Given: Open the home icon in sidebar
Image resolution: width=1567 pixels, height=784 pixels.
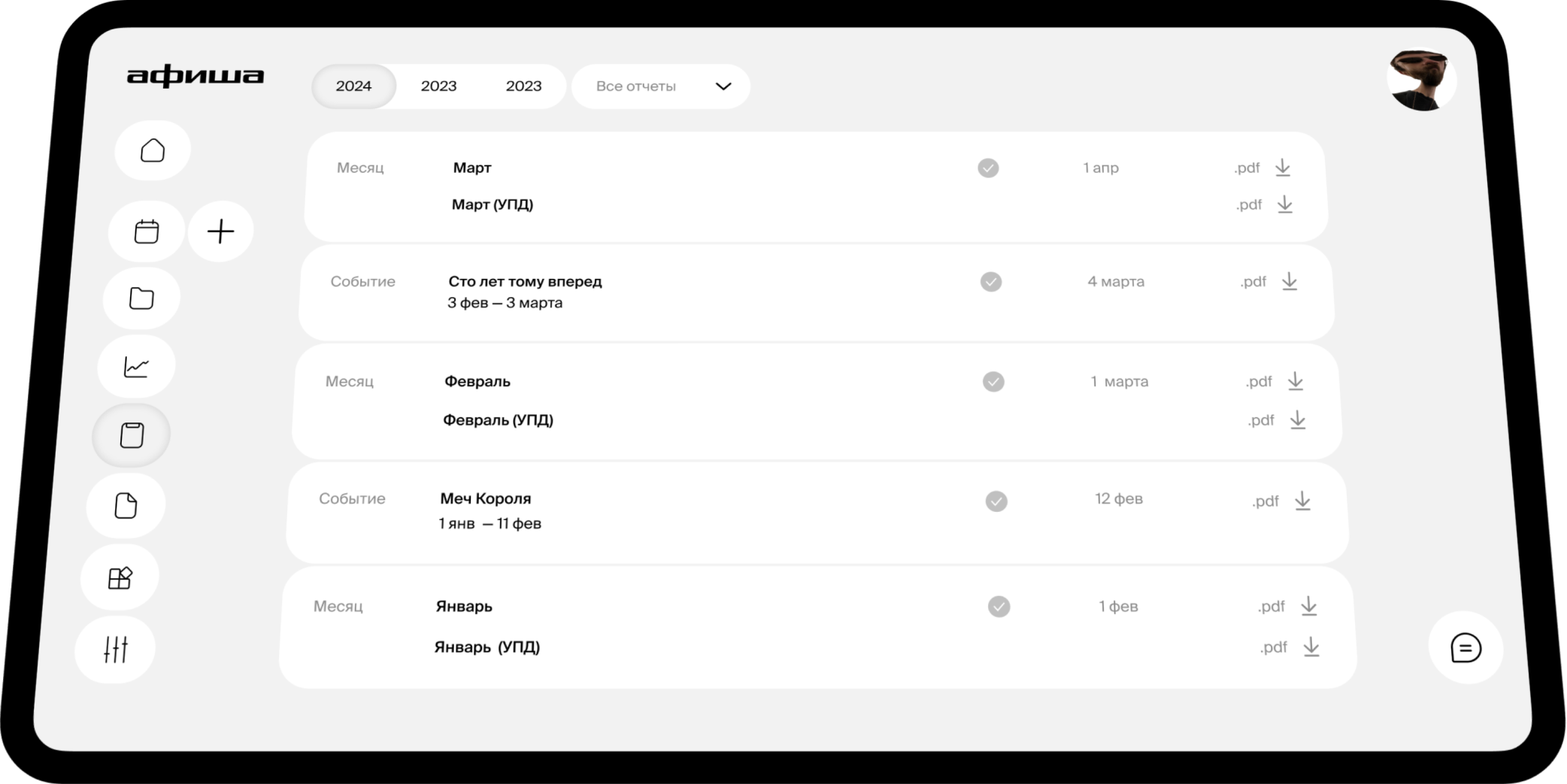Looking at the screenshot, I should [x=153, y=150].
